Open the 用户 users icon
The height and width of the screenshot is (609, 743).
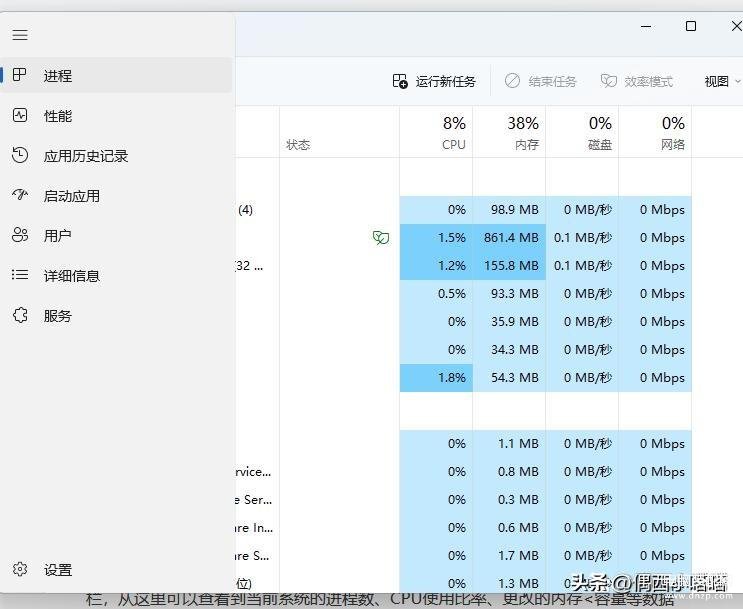(x=20, y=235)
